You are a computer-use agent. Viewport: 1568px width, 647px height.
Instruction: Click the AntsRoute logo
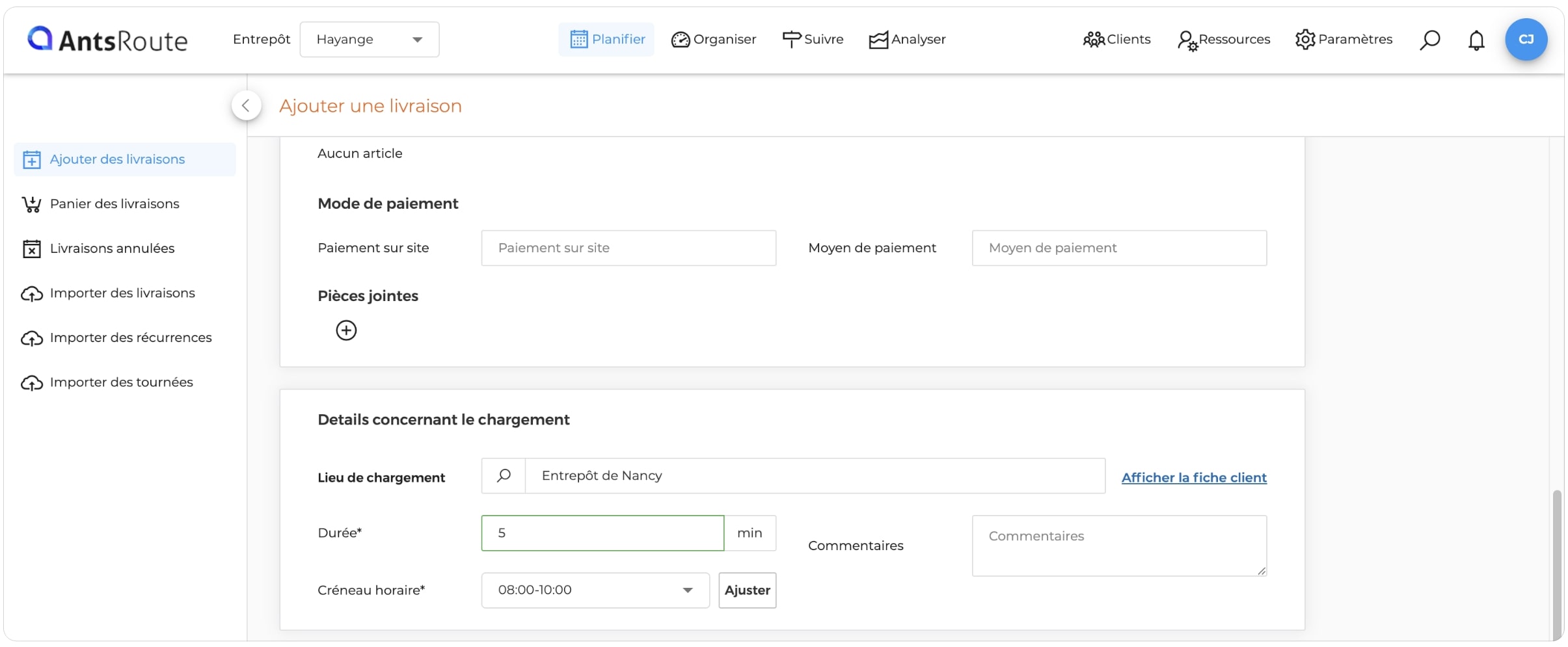pyautogui.click(x=107, y=40)
